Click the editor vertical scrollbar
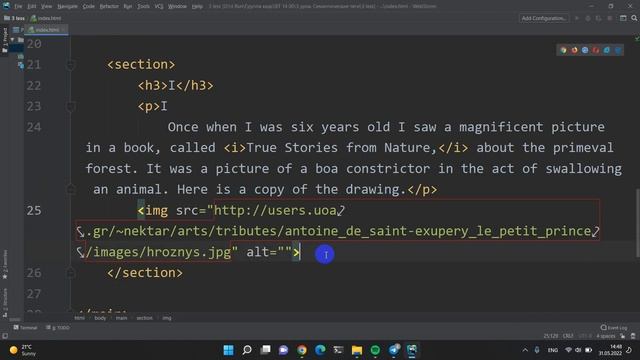 [x=637, y=223]
